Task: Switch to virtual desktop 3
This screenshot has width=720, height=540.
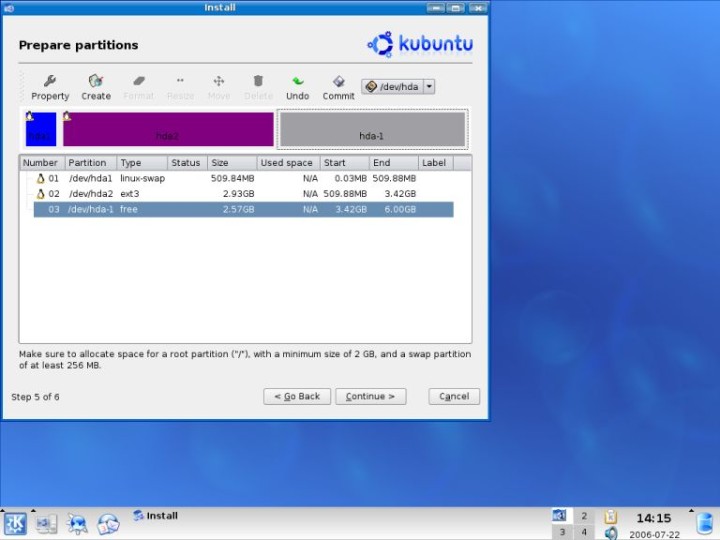Action: point(562,532)
